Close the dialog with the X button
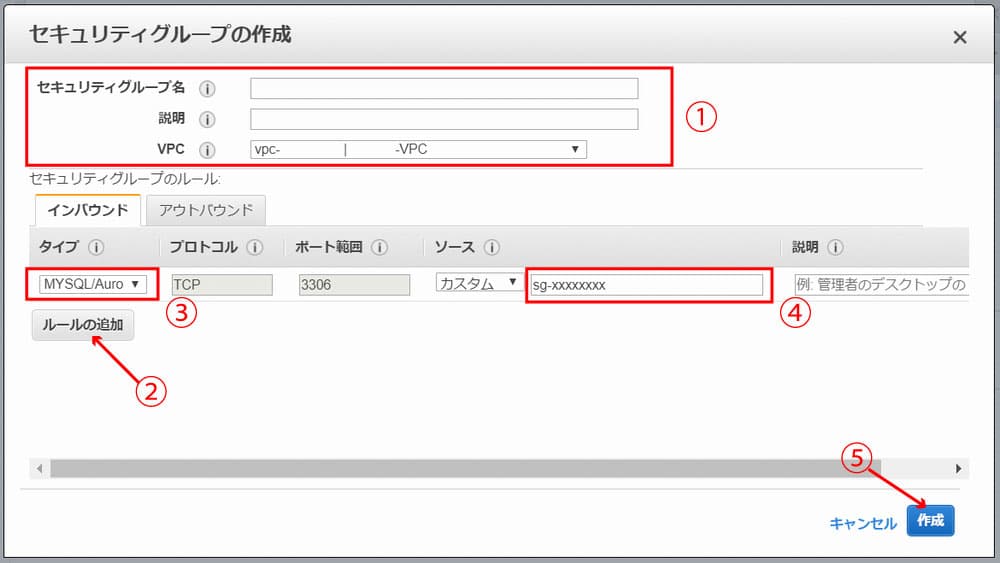This screenshot has height=563, width=1000. coord(959,37)
